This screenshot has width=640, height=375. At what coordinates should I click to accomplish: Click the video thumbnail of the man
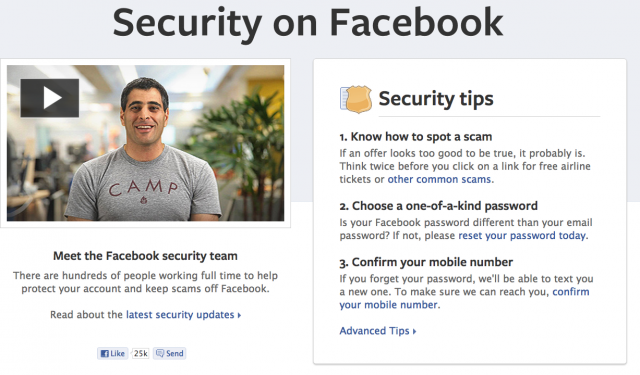[145, 143]
